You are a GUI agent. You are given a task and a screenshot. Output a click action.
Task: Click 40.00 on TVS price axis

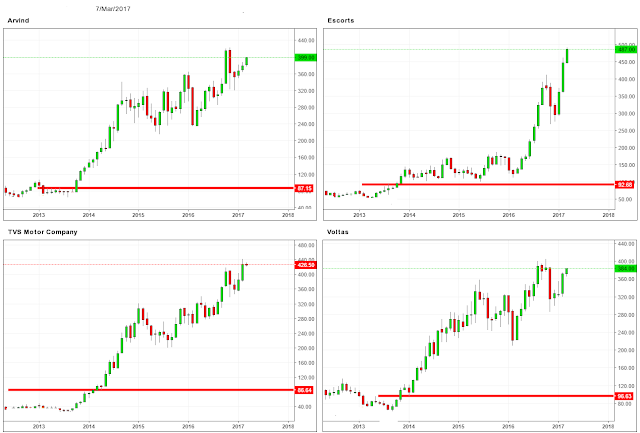(x=306, y=407)
